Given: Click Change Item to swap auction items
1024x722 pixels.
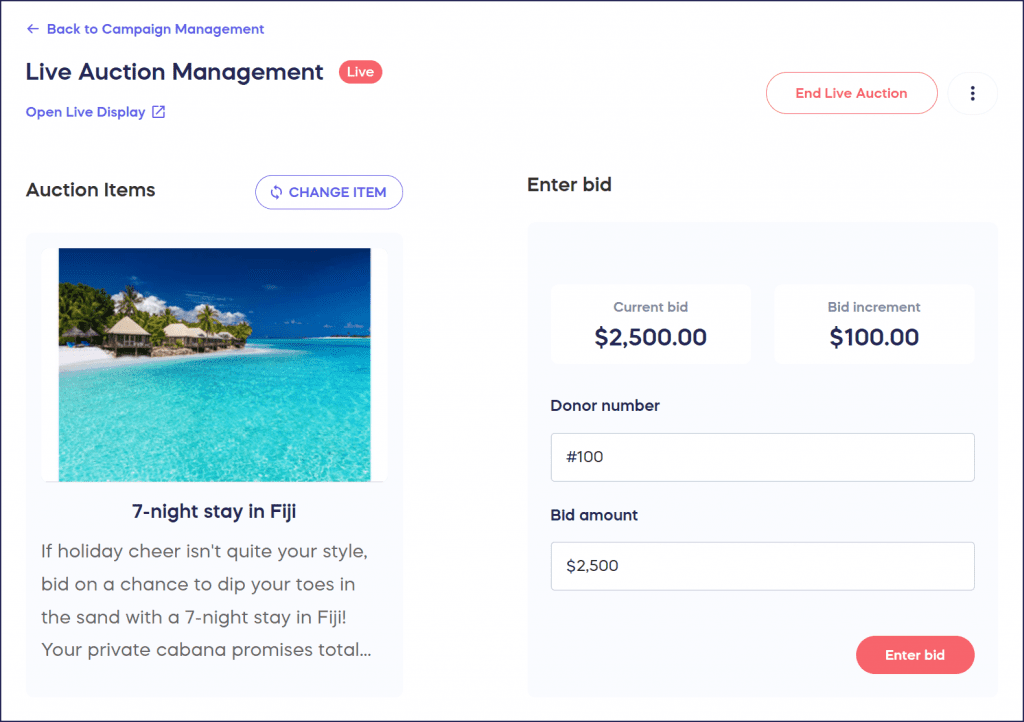Looking at the screenshot, I should pyautogui.click(x=329, y=192).
